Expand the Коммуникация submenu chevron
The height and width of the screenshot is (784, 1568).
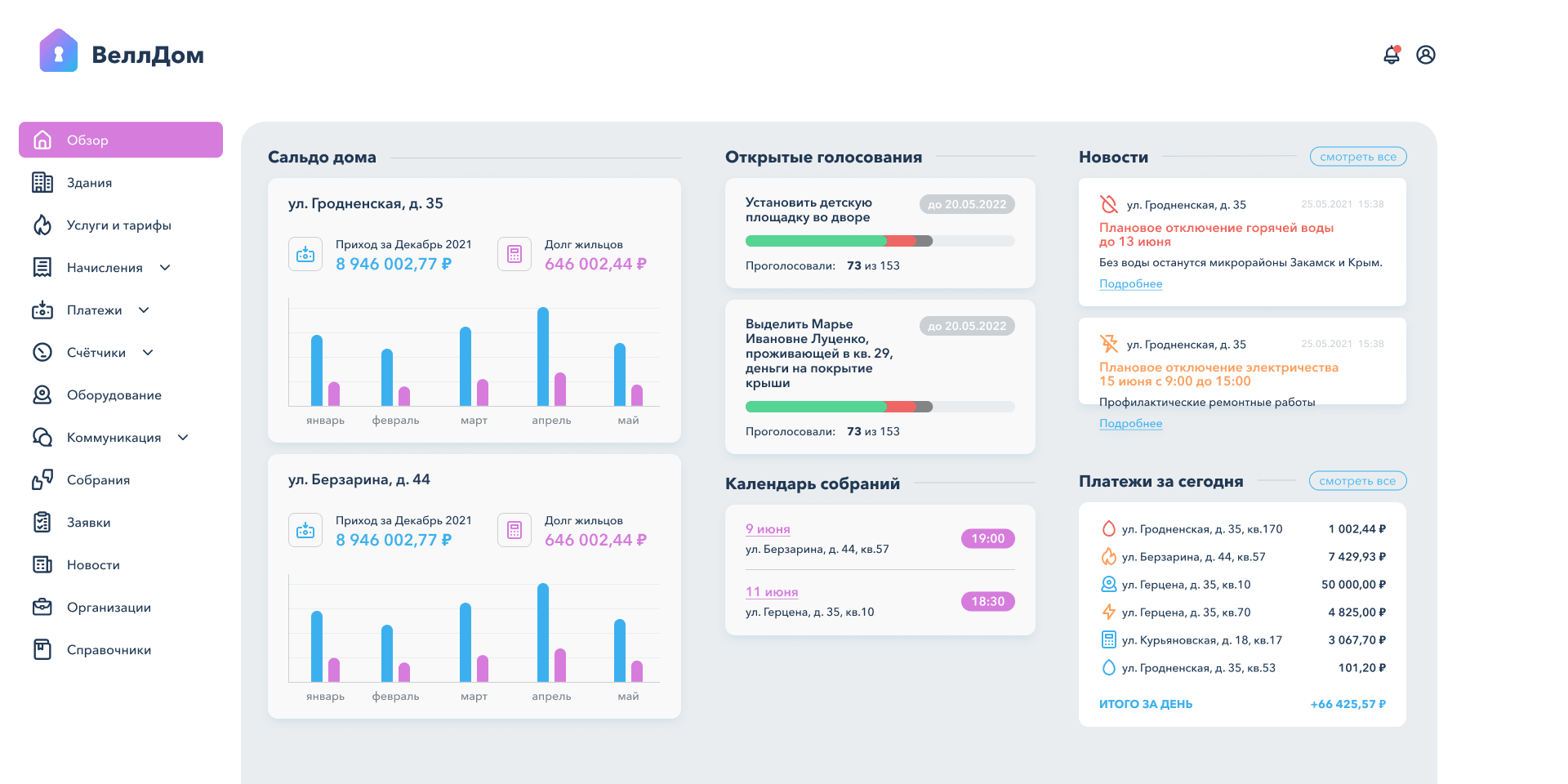click(183, 437)
